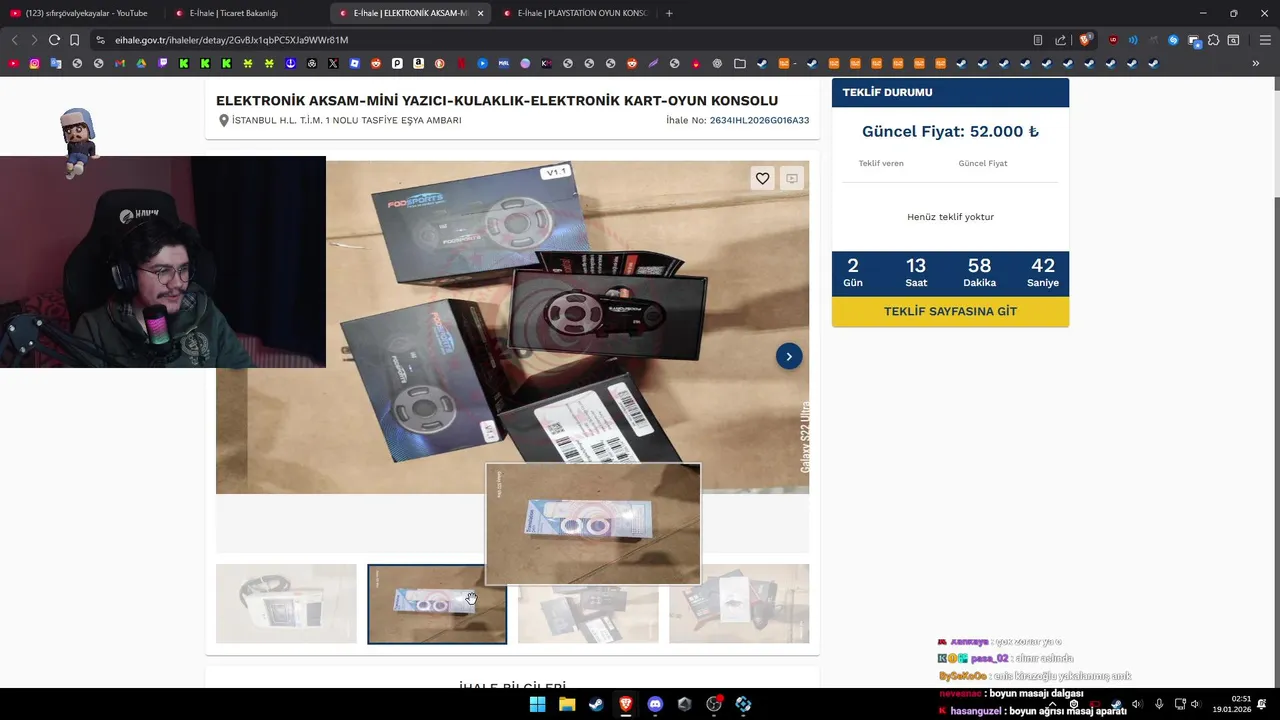Open File Explorer from taskbar
The height and width of the screenshot is (720, 1280).
[567, 704]
